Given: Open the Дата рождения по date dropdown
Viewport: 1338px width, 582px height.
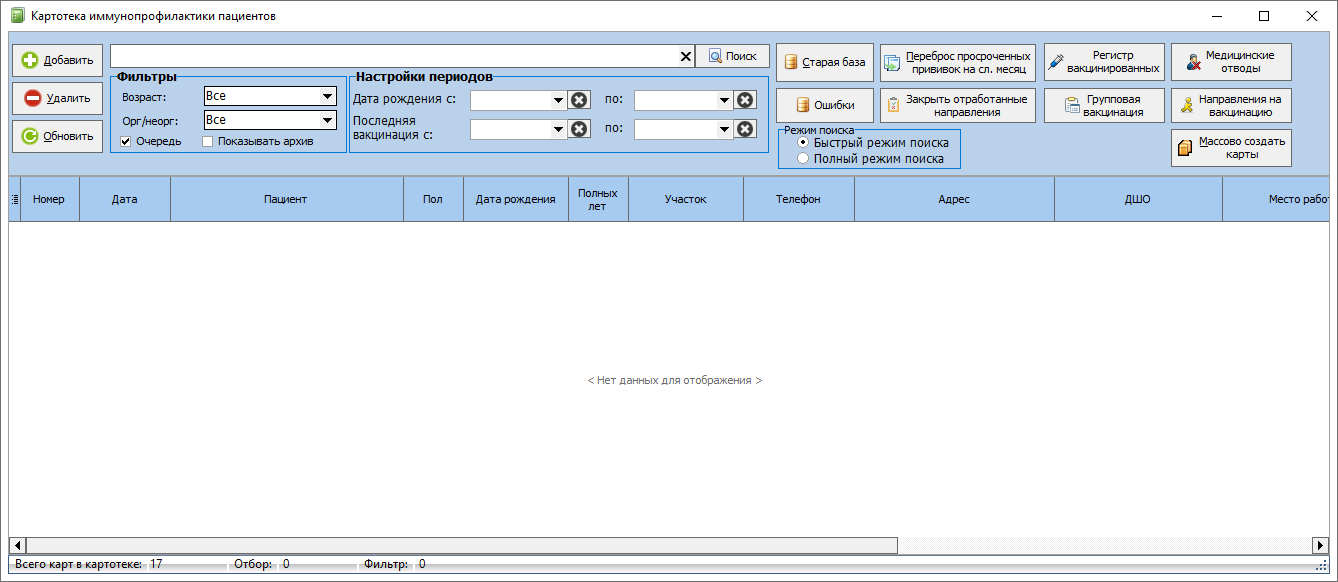Looking at the screenshot, I should (724, 100).
